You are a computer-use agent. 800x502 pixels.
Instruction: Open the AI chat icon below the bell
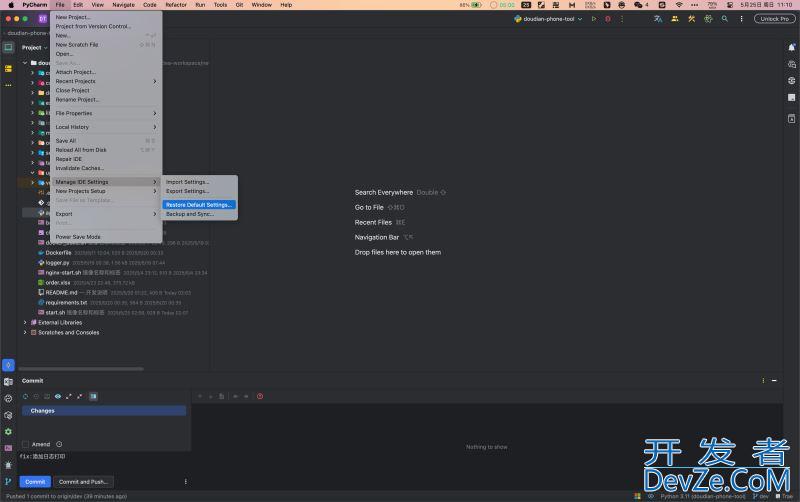(x=791, y=64)
